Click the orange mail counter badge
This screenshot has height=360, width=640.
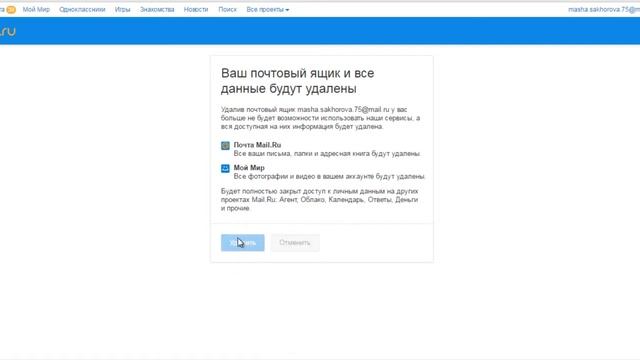tap(11, 9)
